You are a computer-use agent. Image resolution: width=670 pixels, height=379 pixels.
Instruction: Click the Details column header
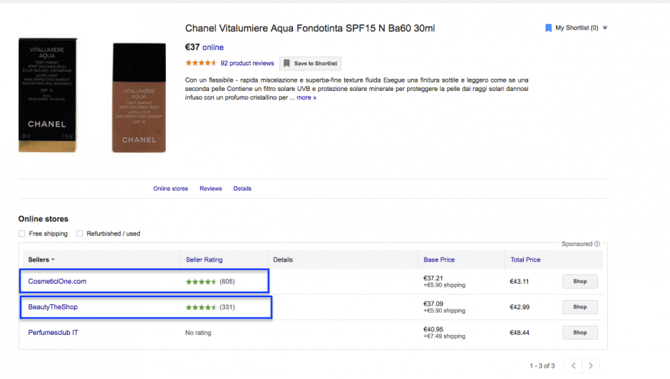[x=283, y=260]
